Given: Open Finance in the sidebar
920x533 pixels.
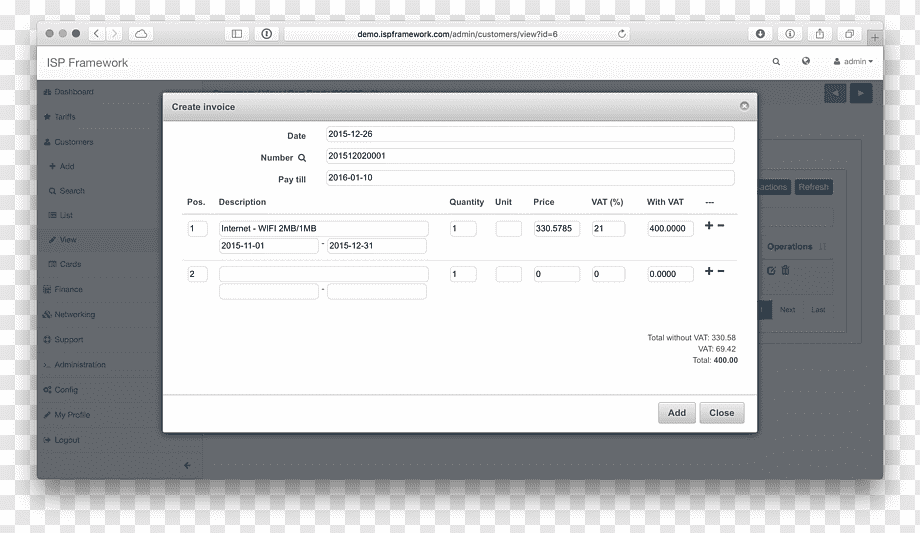Looking at the screenshot, I should pos(68,289).
